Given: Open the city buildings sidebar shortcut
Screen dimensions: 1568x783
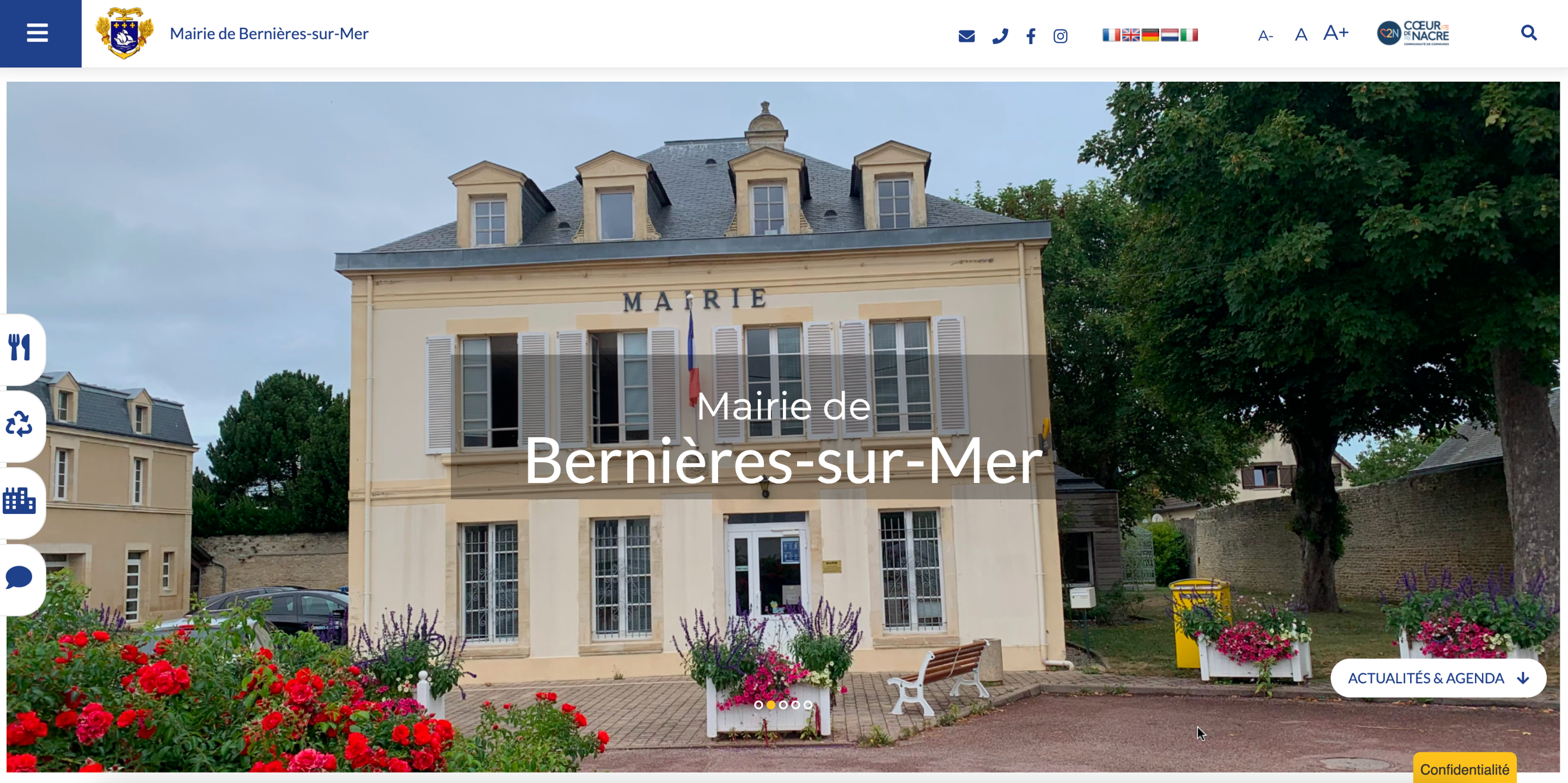Looking at the screenshot, I should (20, 500).
